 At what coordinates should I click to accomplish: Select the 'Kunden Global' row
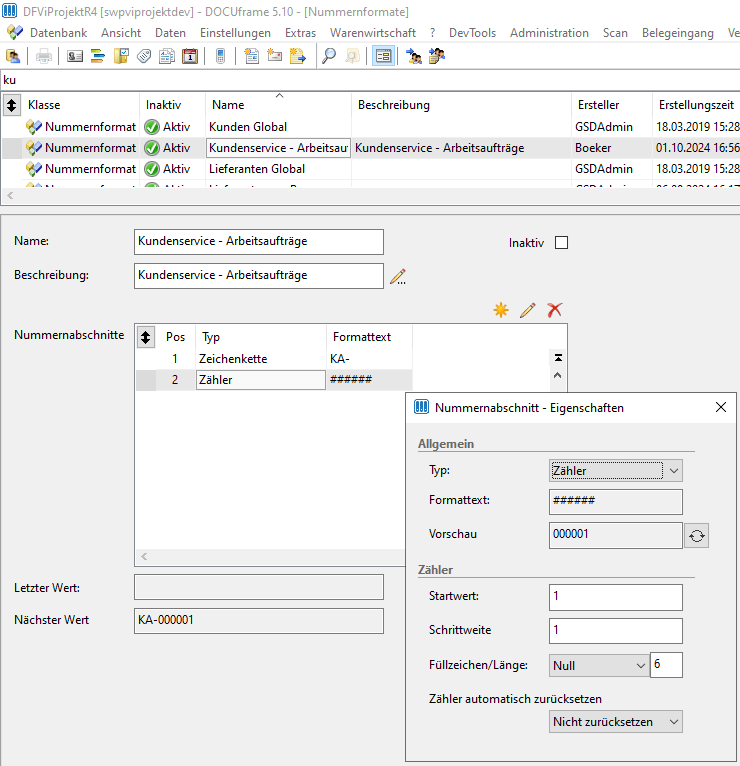coord(370,127)
